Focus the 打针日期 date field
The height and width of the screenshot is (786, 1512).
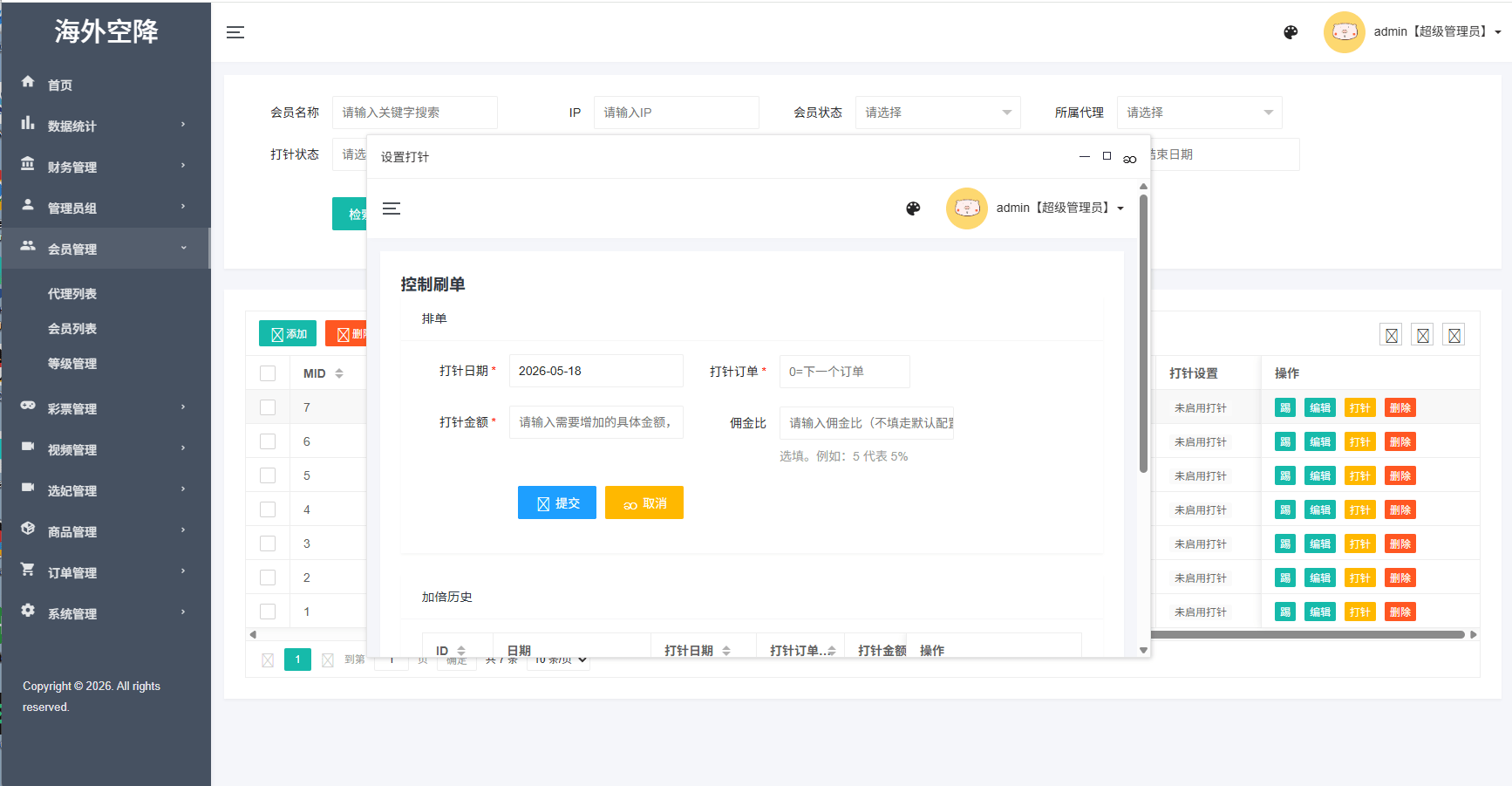coord(596,371)
